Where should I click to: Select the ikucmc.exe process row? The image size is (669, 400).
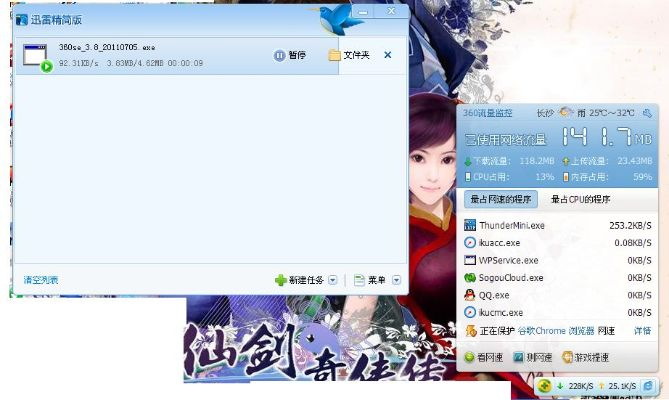coord(557,313)
